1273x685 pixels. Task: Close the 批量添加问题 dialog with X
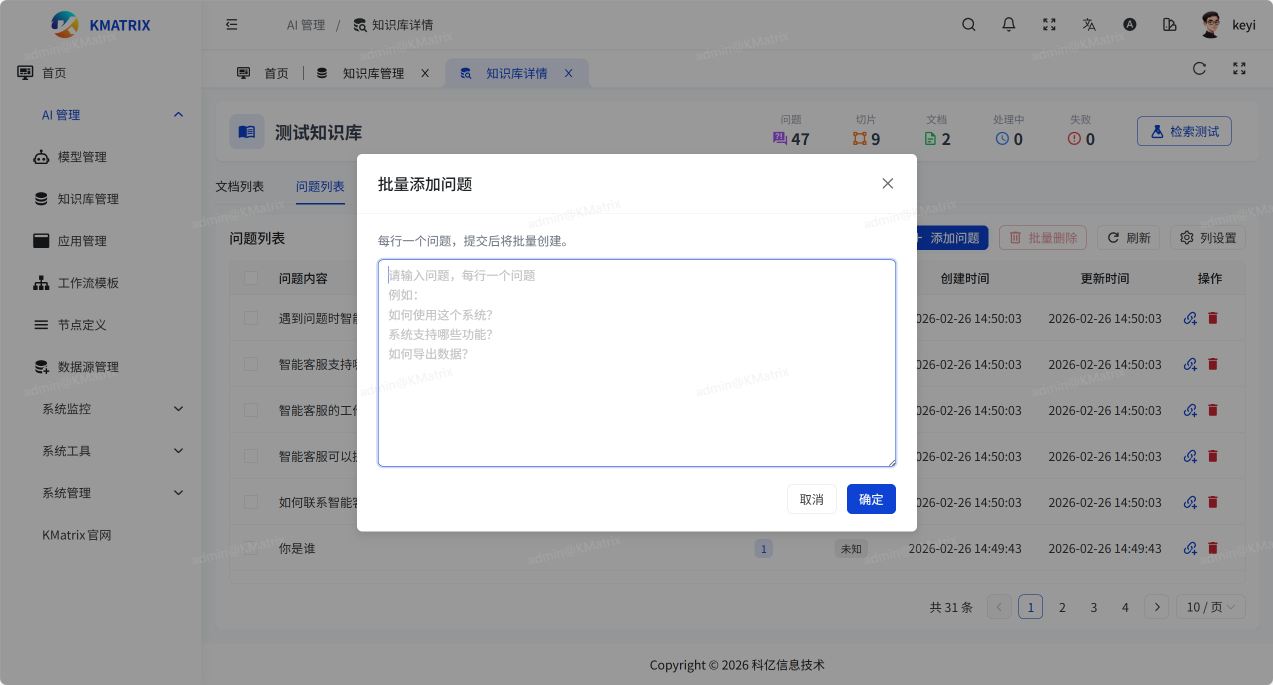pos(887,184)
